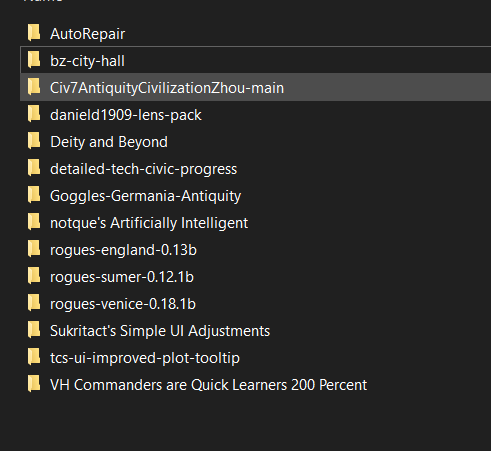Select the rogues-sumer-0.12.1b name text
491x451 pixels.
coord(122,277)
